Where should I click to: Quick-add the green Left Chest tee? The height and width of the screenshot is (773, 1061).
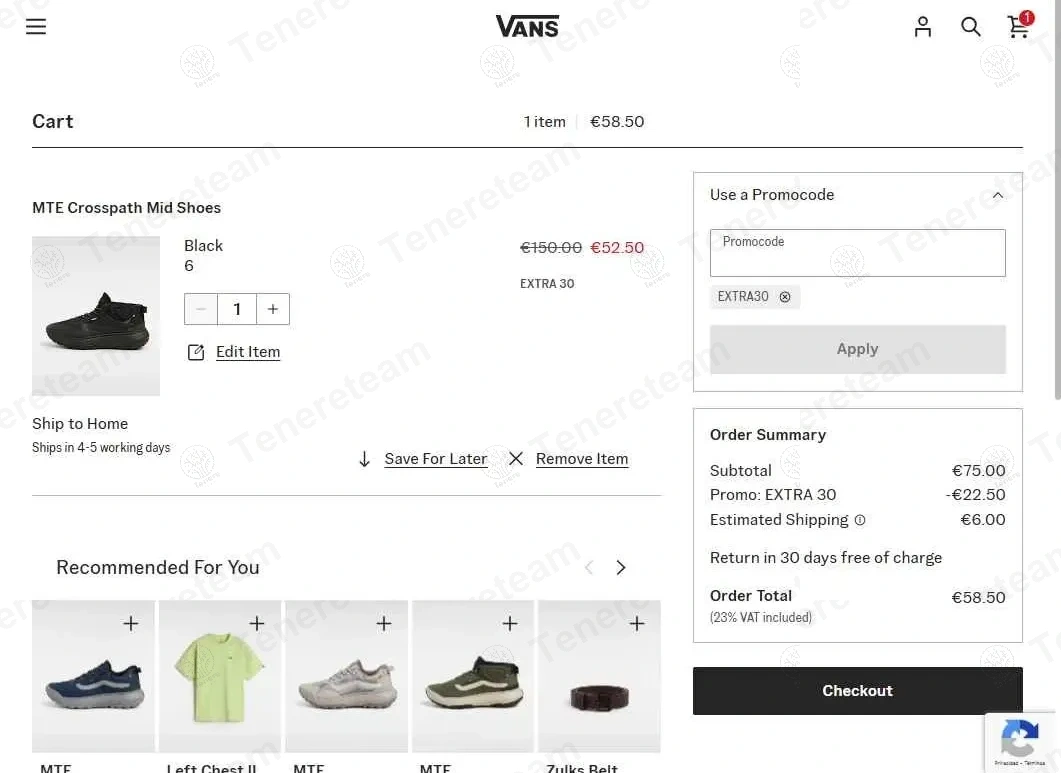[257, 624]
